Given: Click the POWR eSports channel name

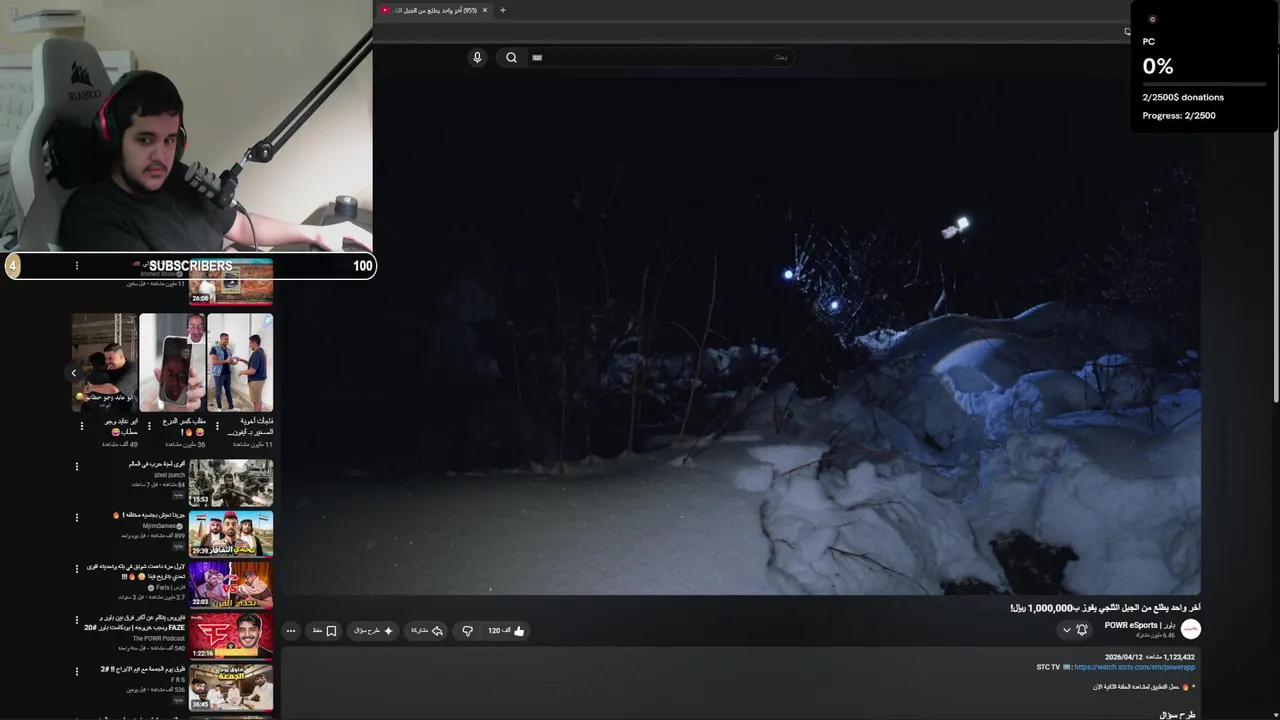Looking at the screenshot, I should (x=1140, y=625).
